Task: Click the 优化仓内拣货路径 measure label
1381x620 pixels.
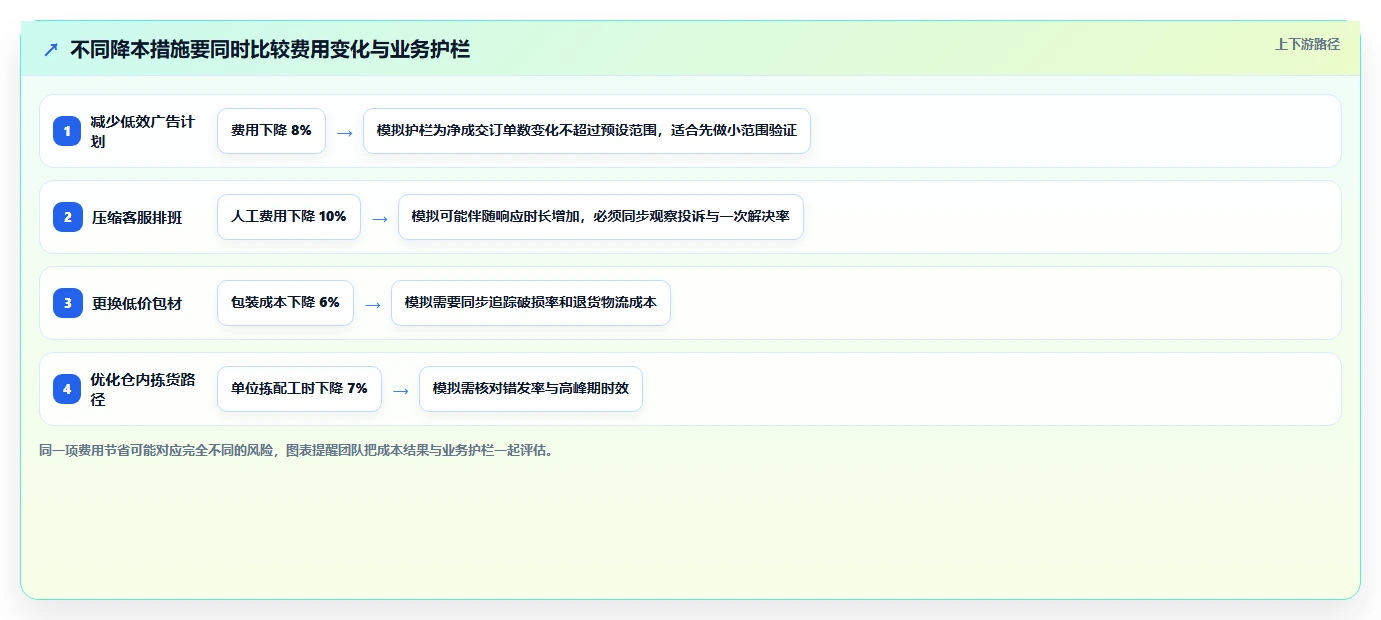Action: (143, 389)
